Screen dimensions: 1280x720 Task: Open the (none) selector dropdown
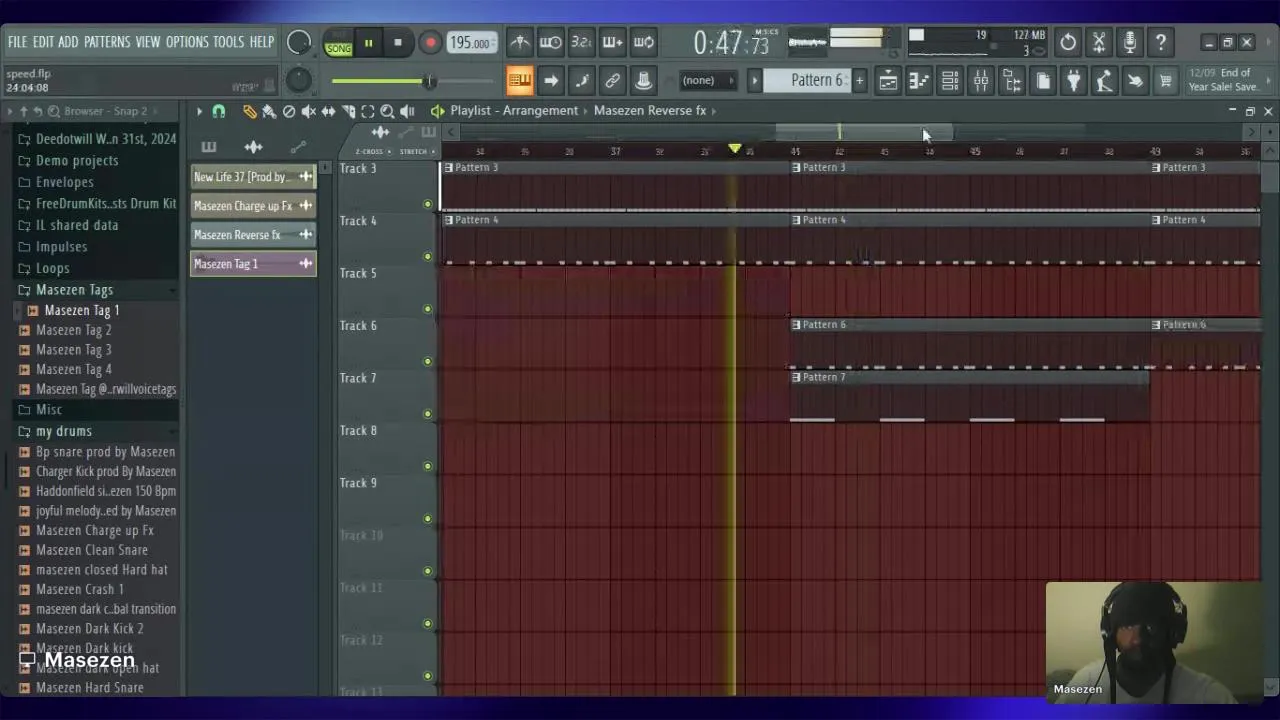(x=707, y=81)
